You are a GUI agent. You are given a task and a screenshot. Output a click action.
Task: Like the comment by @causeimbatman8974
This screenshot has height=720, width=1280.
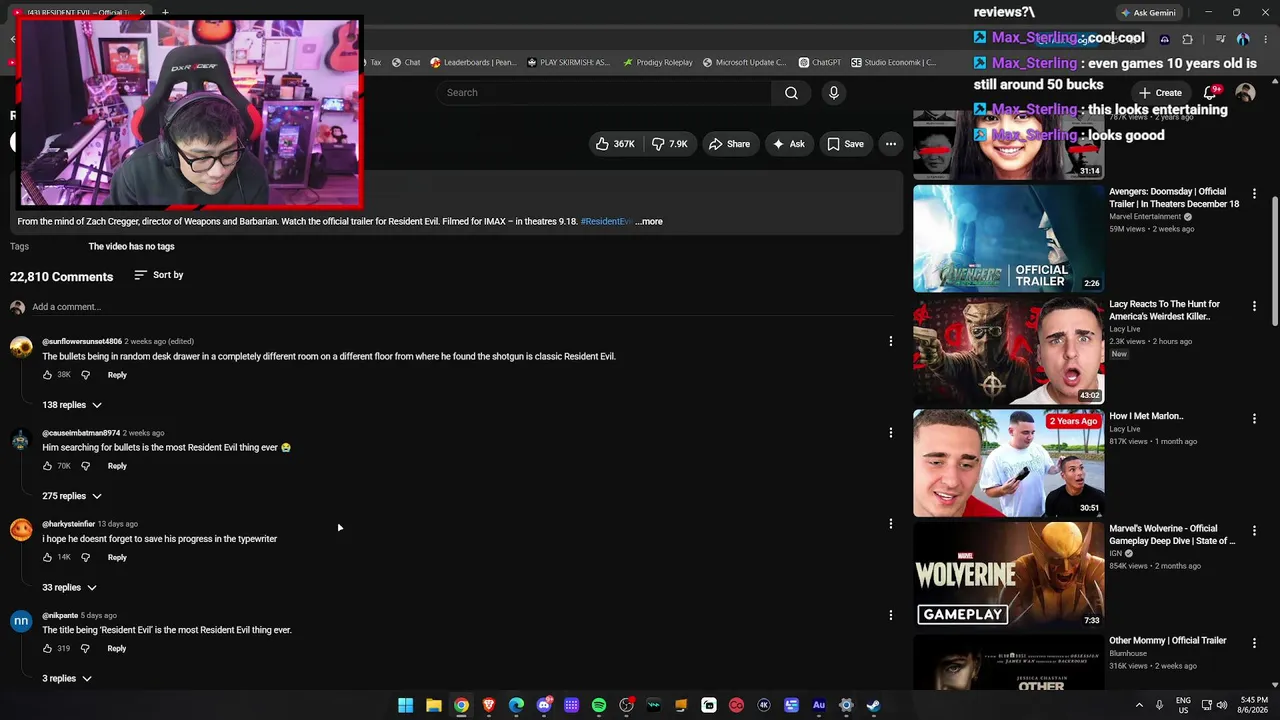tap(47, 466)
